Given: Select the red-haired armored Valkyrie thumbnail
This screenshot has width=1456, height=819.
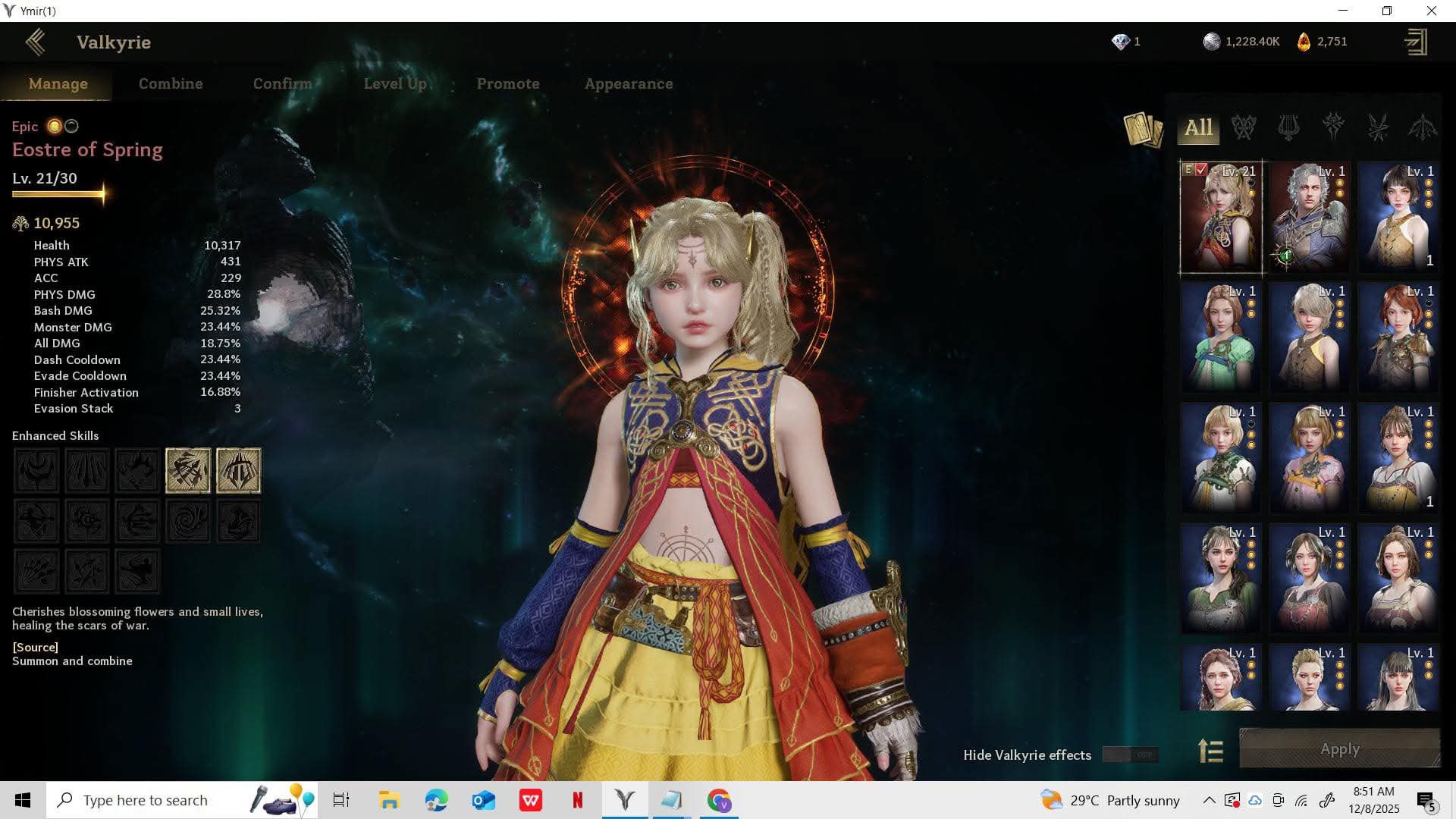Looking at the screenshot, I should pyautogui.click(x=1398, y=337).
